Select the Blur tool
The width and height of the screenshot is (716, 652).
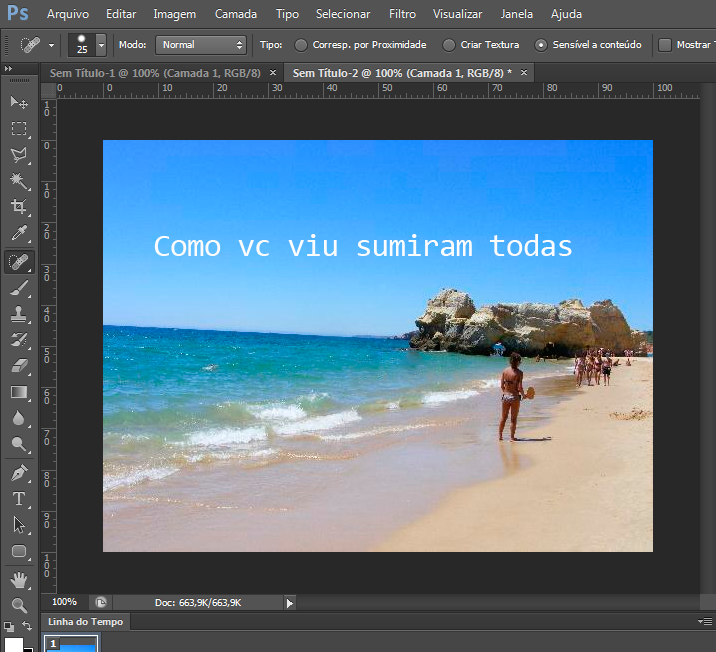19,418
